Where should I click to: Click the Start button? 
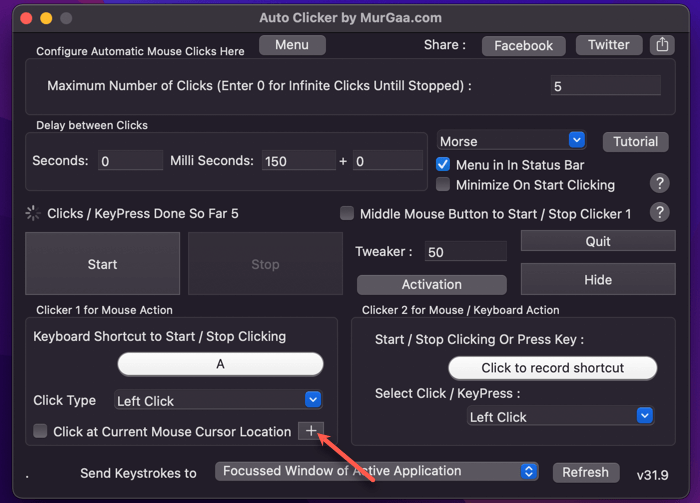(x=103, y=263)
